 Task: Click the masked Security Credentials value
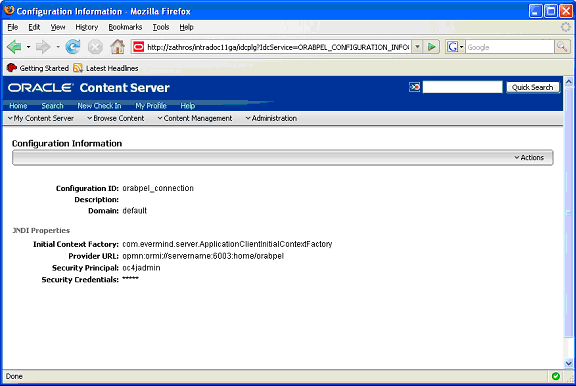(x=130, y=279)
